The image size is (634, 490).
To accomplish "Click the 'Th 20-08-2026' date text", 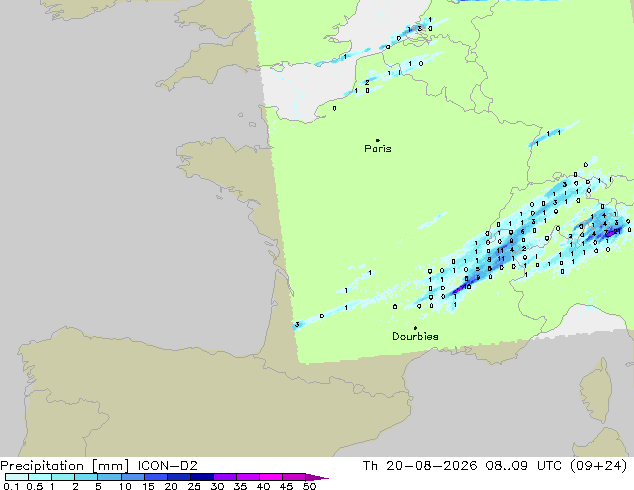I will [x=420, y=466].
